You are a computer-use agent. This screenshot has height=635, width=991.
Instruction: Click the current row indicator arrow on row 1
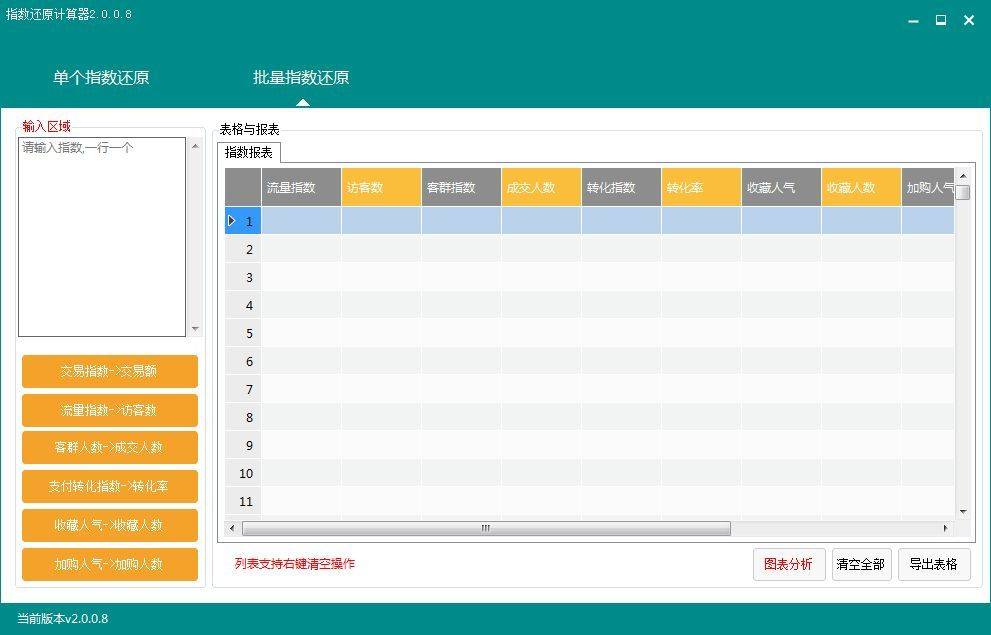click(232, 221)
